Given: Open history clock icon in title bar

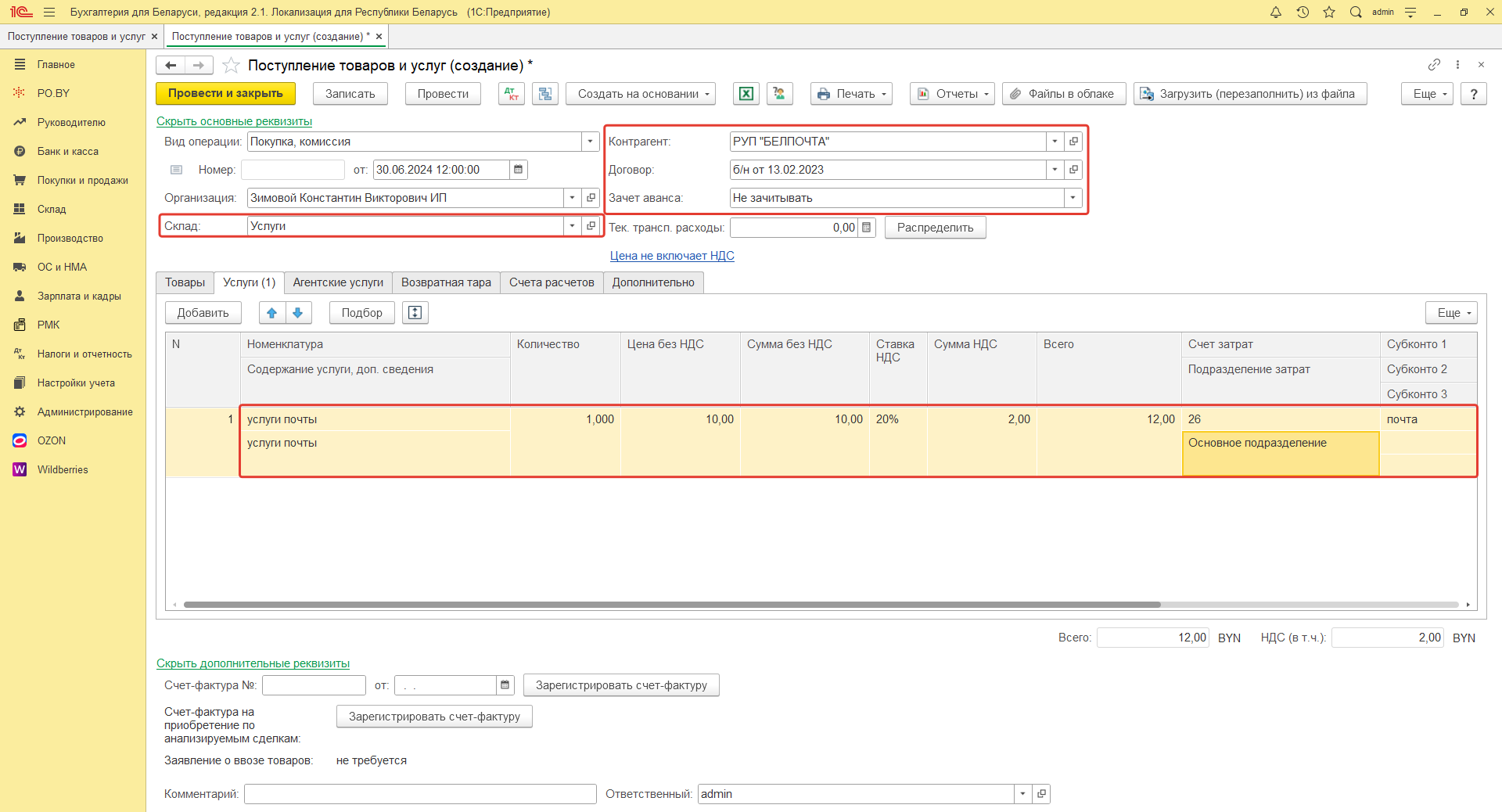Looking at the screenshot, I should pos(1303,12).
